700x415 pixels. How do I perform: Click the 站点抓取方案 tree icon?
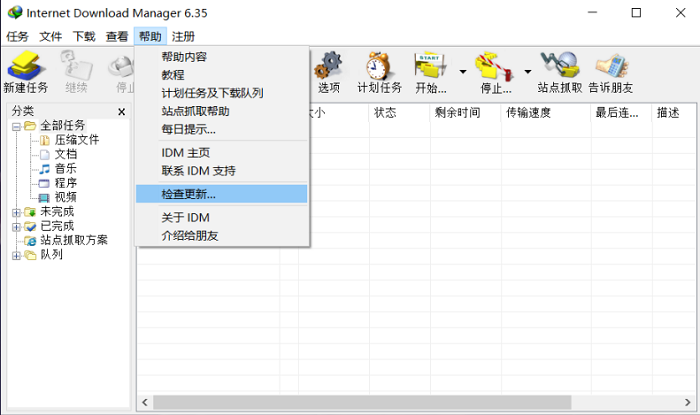click(x=30, y=241)
